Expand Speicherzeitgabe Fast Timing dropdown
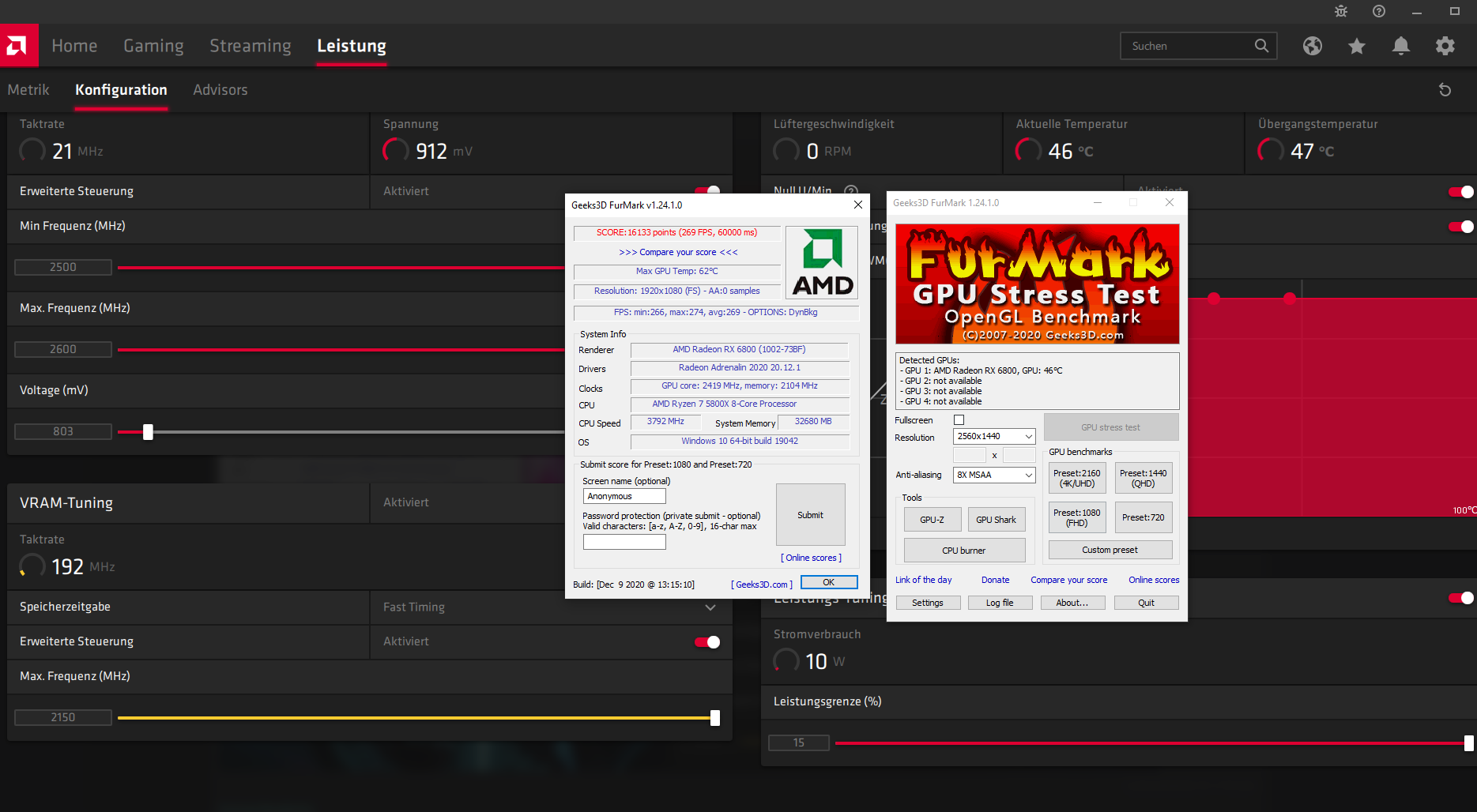 point(710,607)
